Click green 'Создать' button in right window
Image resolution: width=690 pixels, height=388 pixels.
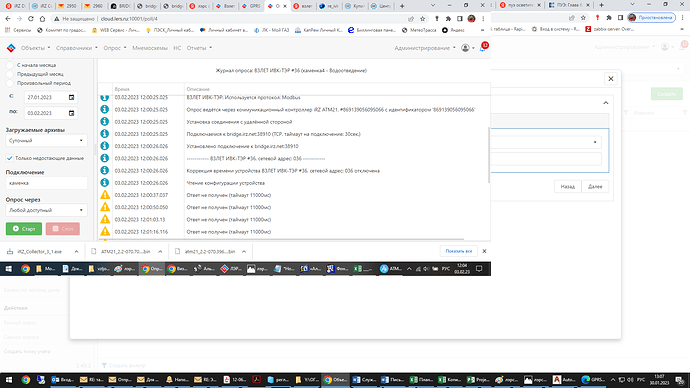pyautogui.click(x=666, y=94)
